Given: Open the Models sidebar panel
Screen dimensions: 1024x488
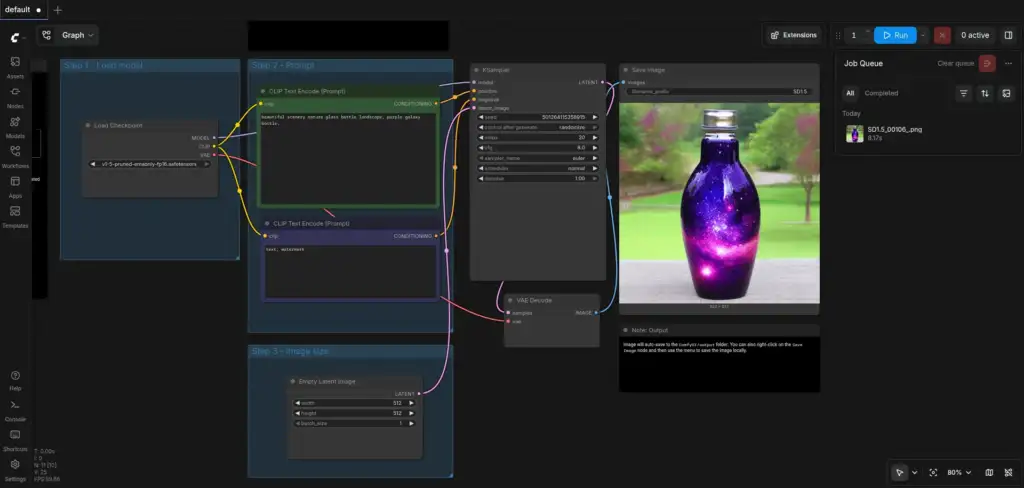Looking at the screenshot, I should [x=15, y=127].
